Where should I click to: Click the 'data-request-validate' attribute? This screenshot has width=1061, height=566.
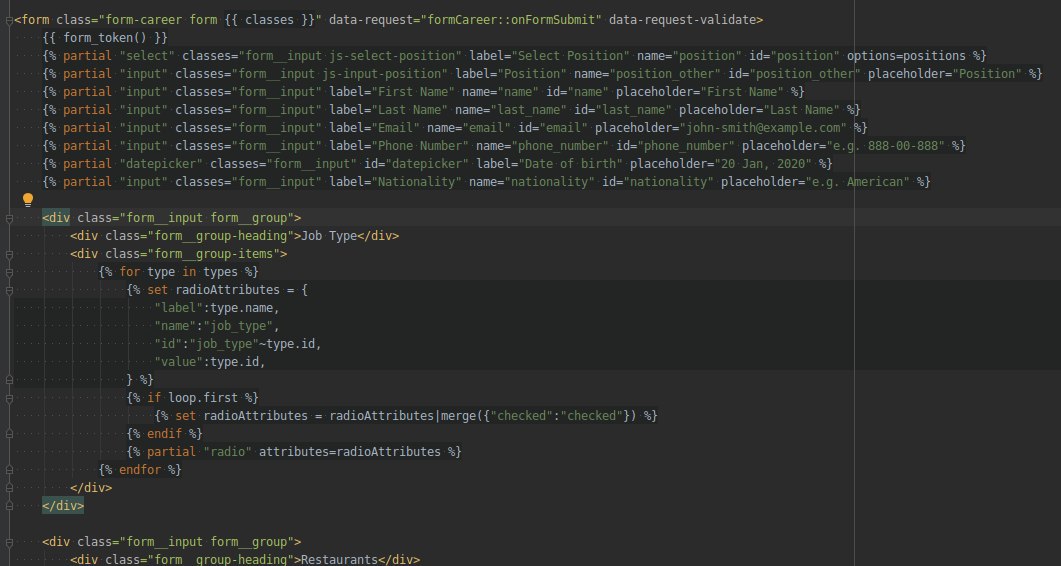pyautogui.click(x=682, y=20)
